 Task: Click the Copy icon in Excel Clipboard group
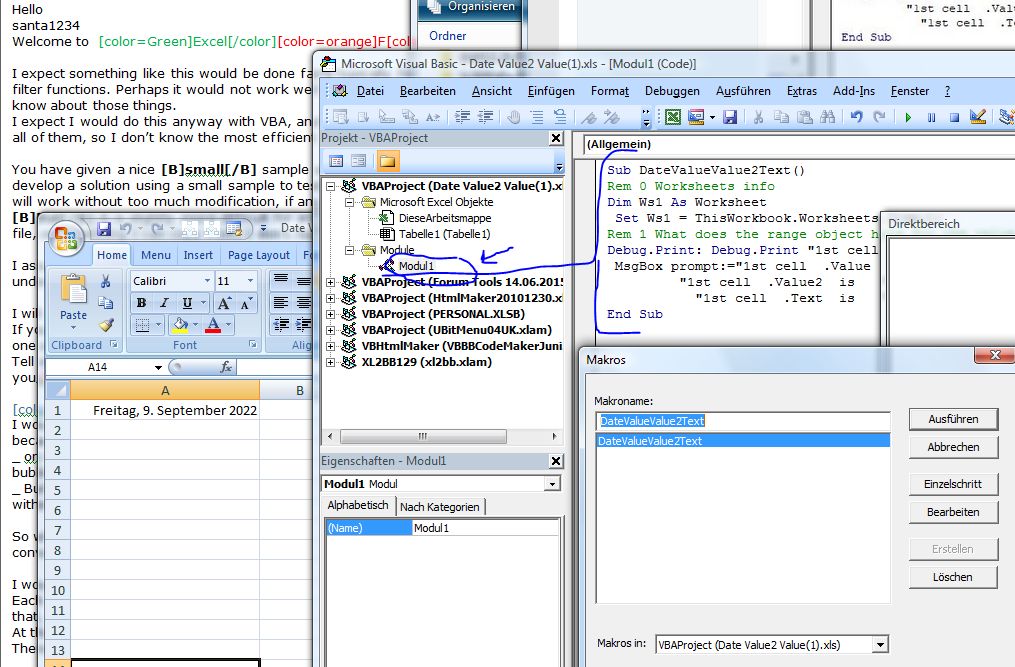[x=106, y=303]
